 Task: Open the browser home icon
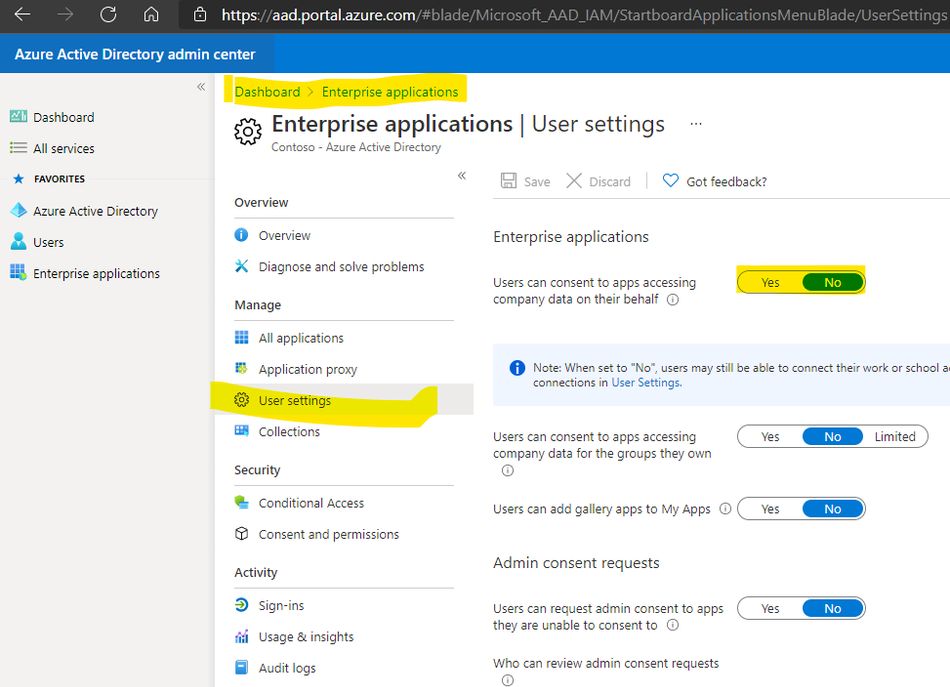tap(151, 14)
